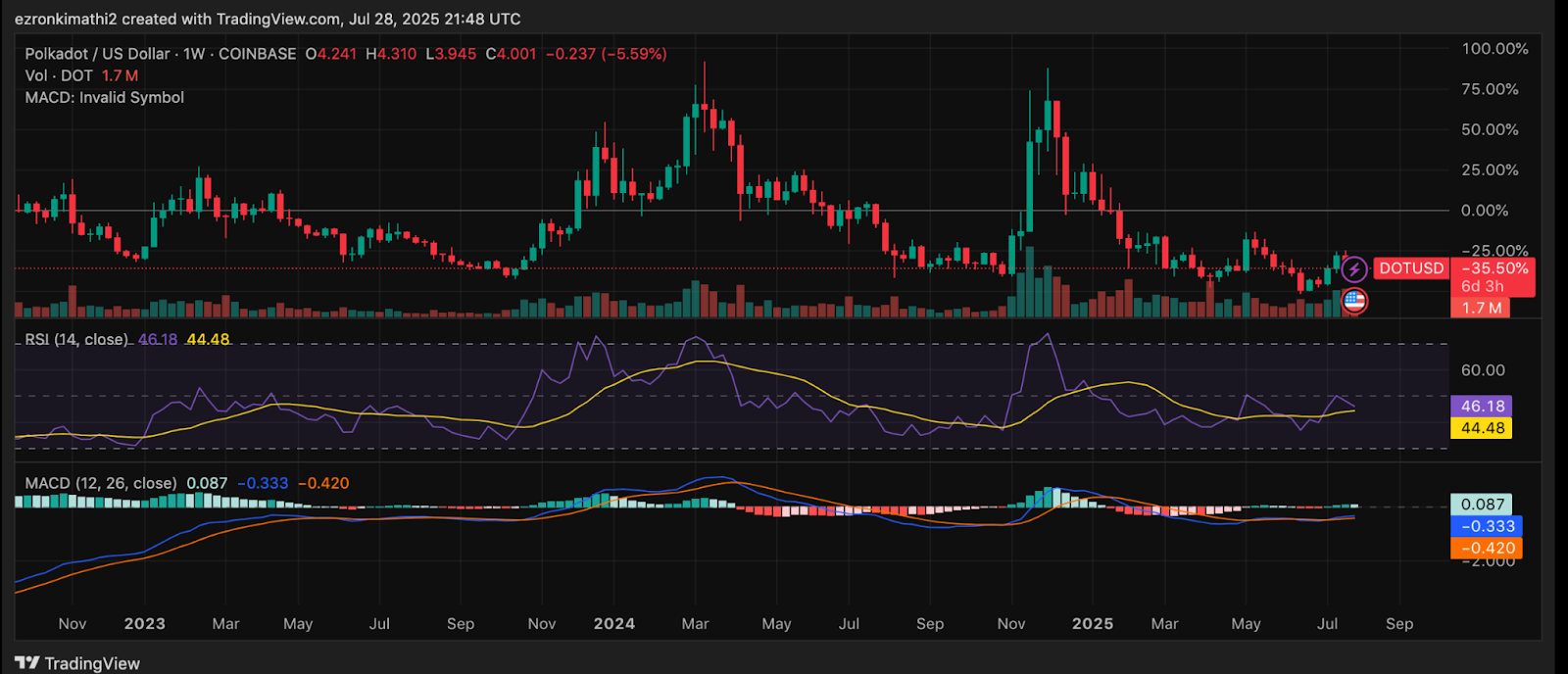
Task: Click the orange -0.420 signal value tag
Action: [x=1486, y=549]
